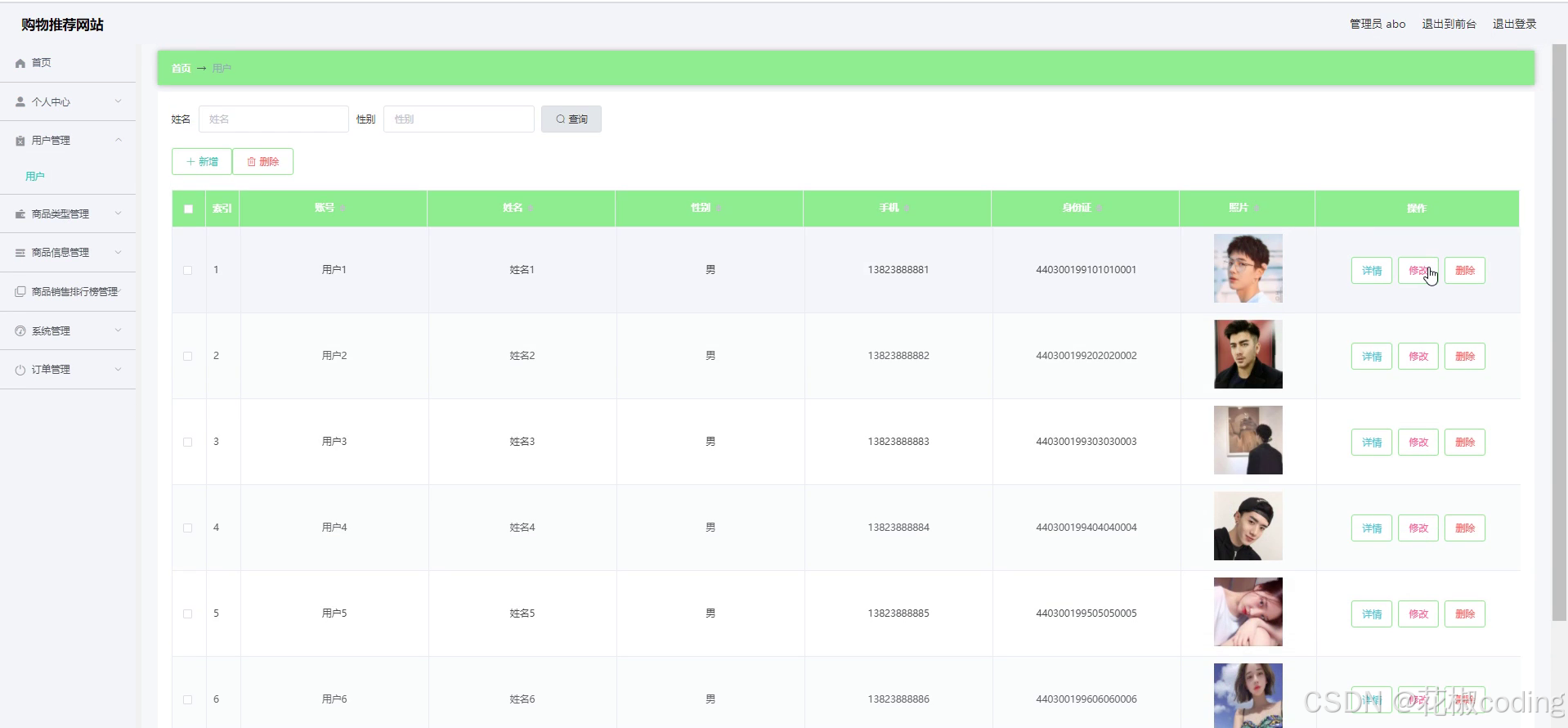
Task: Open the photo thumbnail of 用户3
Action: point(1248,440)
